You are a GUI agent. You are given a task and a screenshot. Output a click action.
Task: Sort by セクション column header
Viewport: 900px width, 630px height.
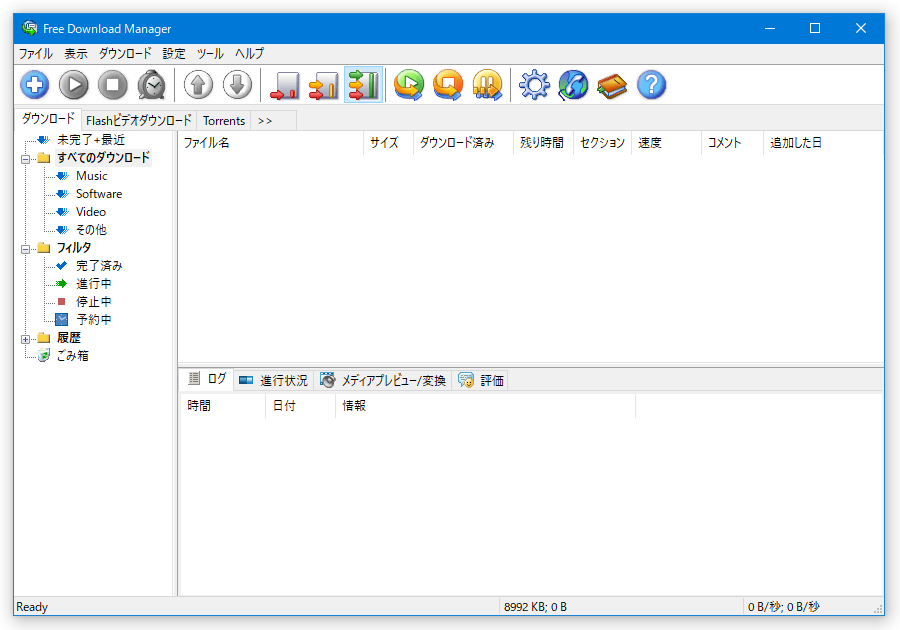tap(602, 143)
